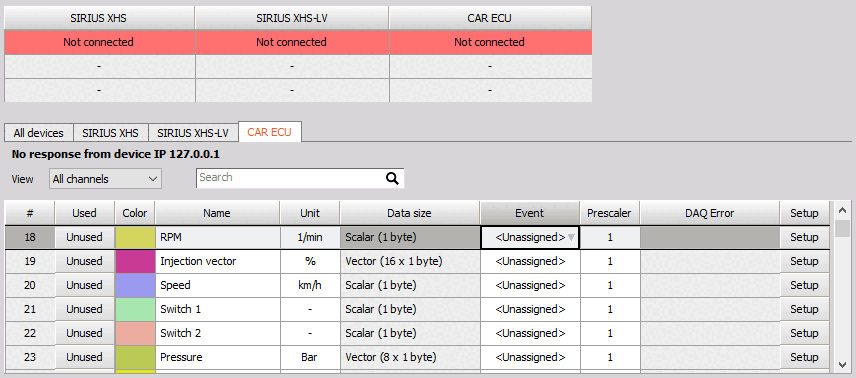Image resolution: width=856 pixels, height=378 pixels.
Task: Select row number 18
Action: click(x=30, y=237)
